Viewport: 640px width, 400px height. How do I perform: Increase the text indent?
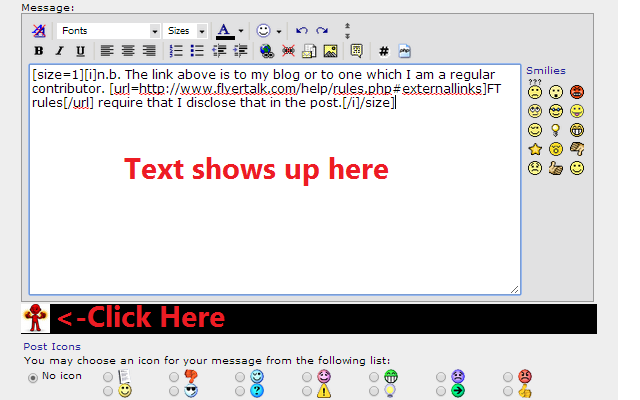(240, 51)
